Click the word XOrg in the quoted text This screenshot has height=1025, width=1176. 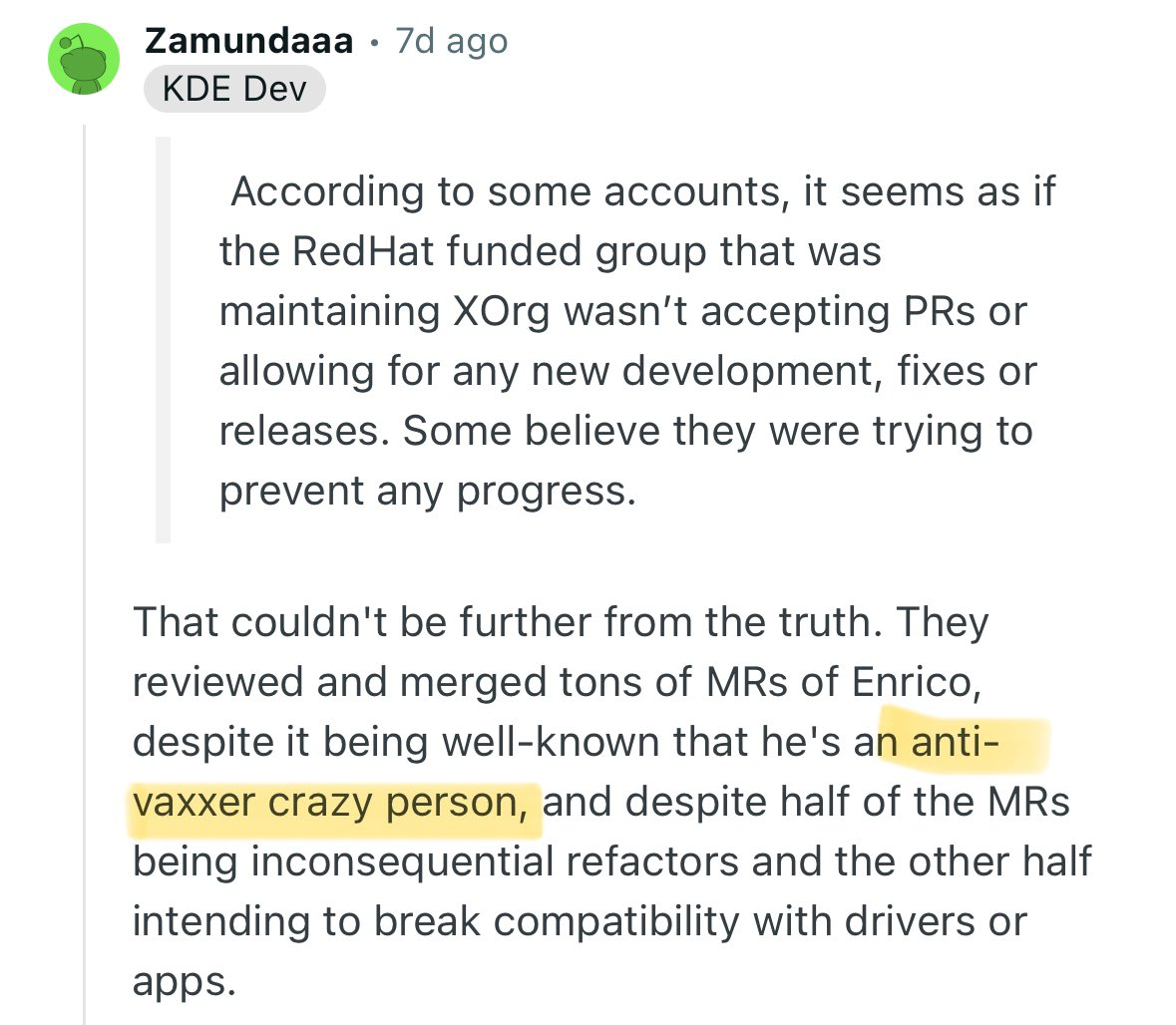click(502, 311)
